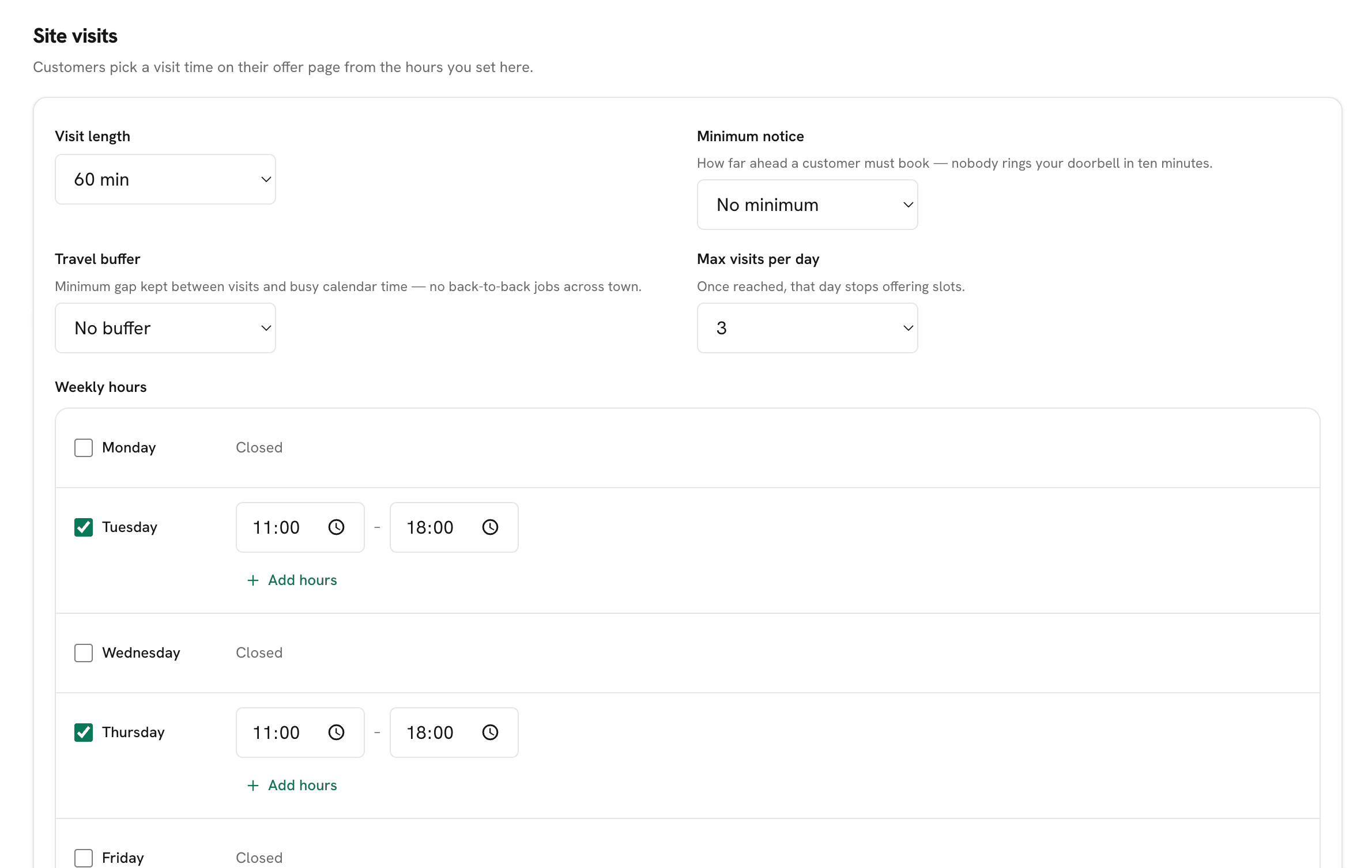
Task: Edit Thursday end time 18:00 field
Action: pyautogui.click(x=454, y=733)
